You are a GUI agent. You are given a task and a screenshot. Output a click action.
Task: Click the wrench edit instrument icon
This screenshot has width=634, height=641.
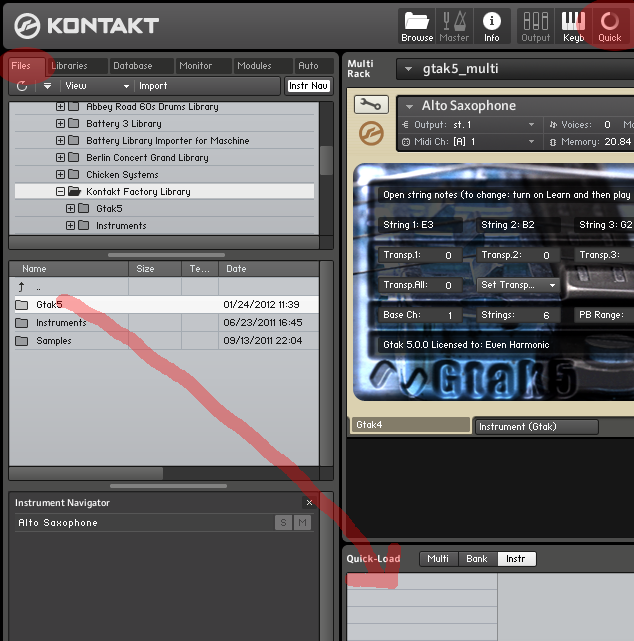[x=371, y=105]
